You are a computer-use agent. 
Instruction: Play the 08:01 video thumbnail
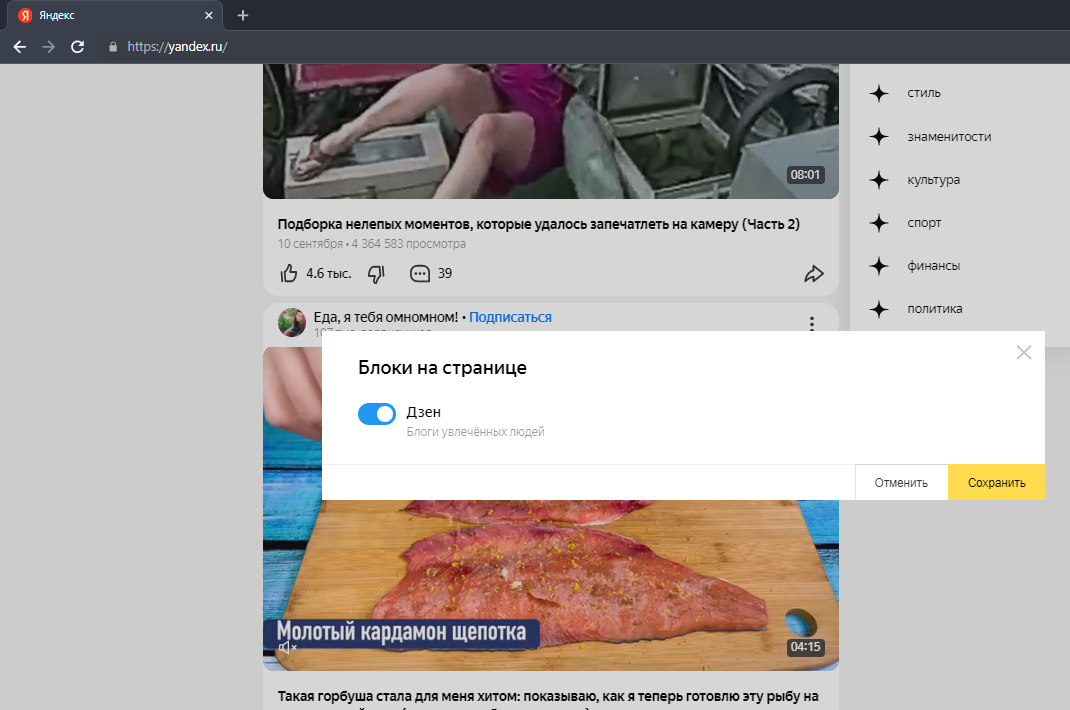click(551, 131)
